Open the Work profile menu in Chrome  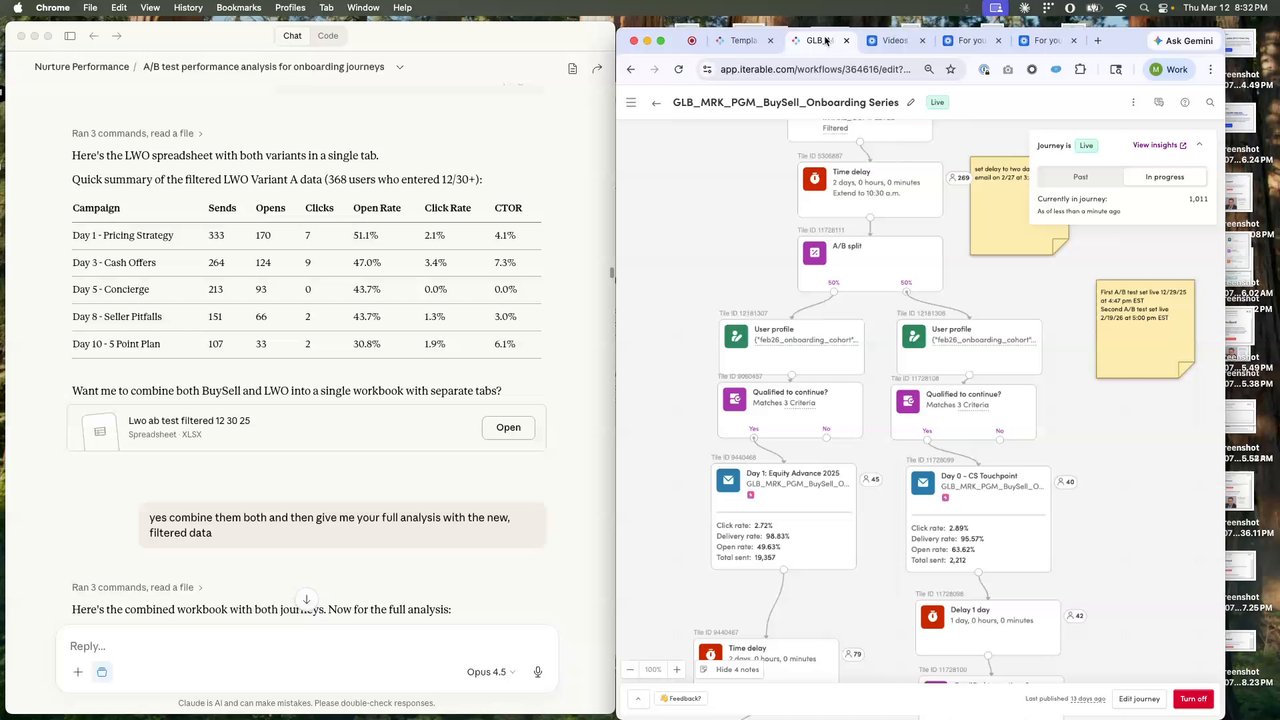tap(1170, 69)
